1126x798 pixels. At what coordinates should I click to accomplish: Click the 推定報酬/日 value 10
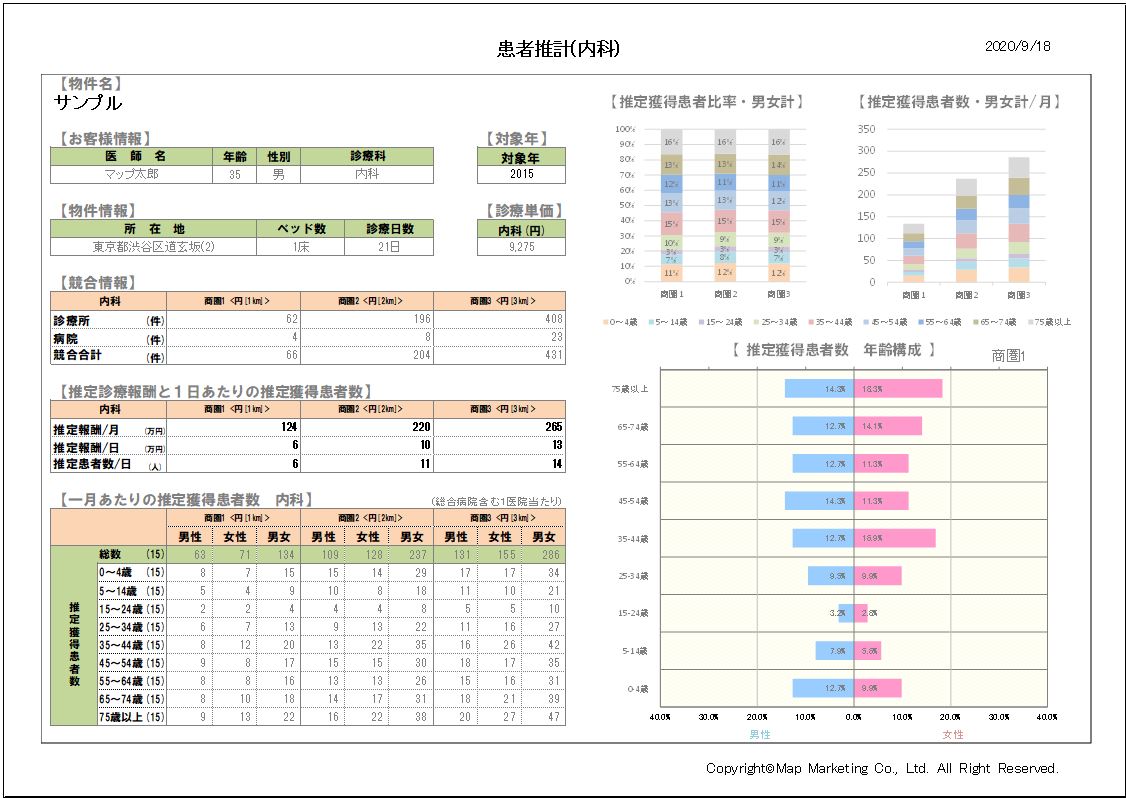click(425, 445)
